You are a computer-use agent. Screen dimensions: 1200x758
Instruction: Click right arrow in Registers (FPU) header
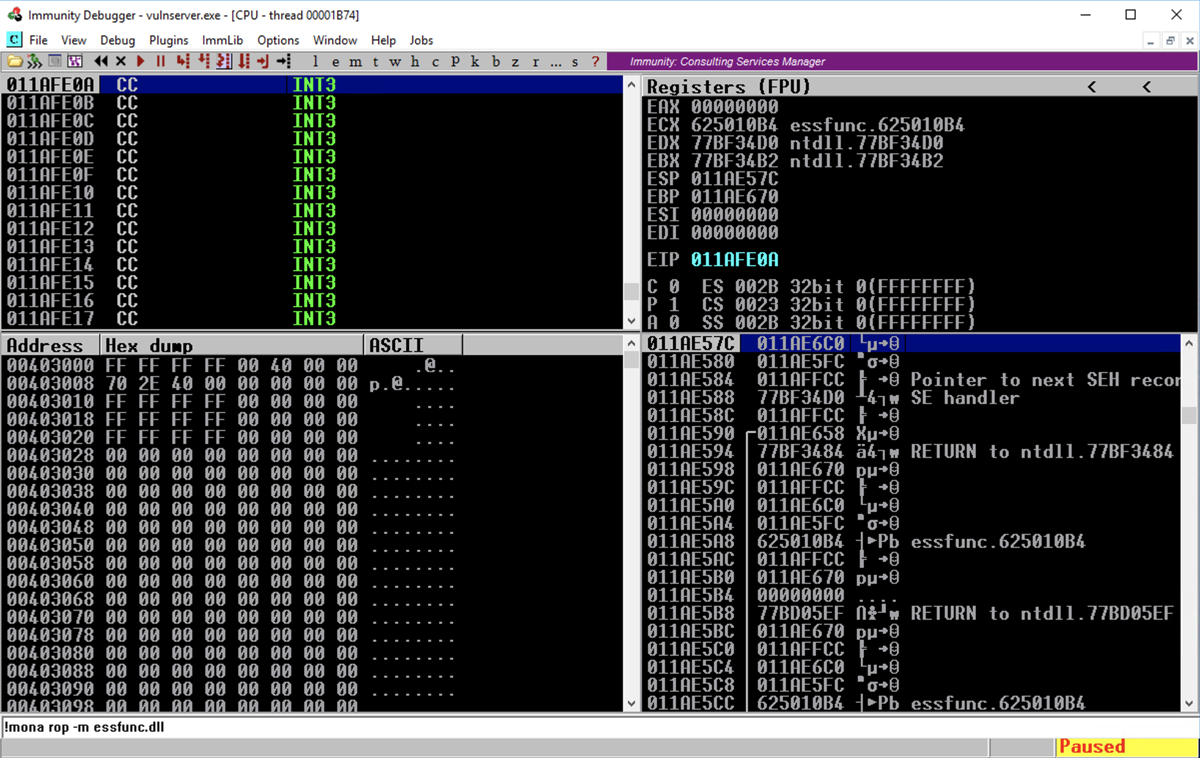1147,87
